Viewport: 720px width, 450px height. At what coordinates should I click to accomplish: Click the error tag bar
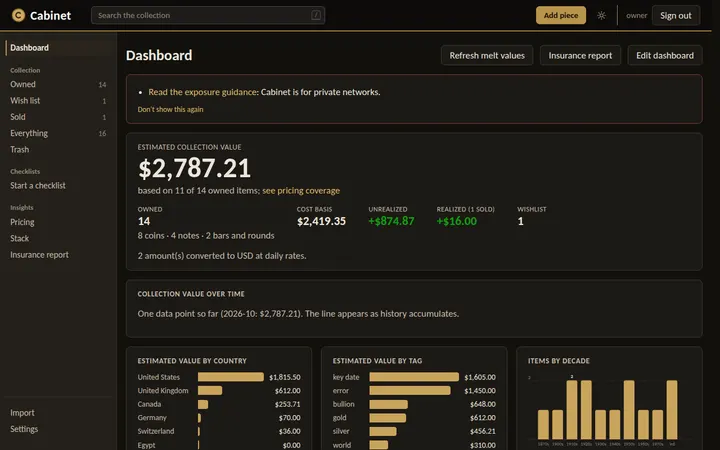click(410, 390)
